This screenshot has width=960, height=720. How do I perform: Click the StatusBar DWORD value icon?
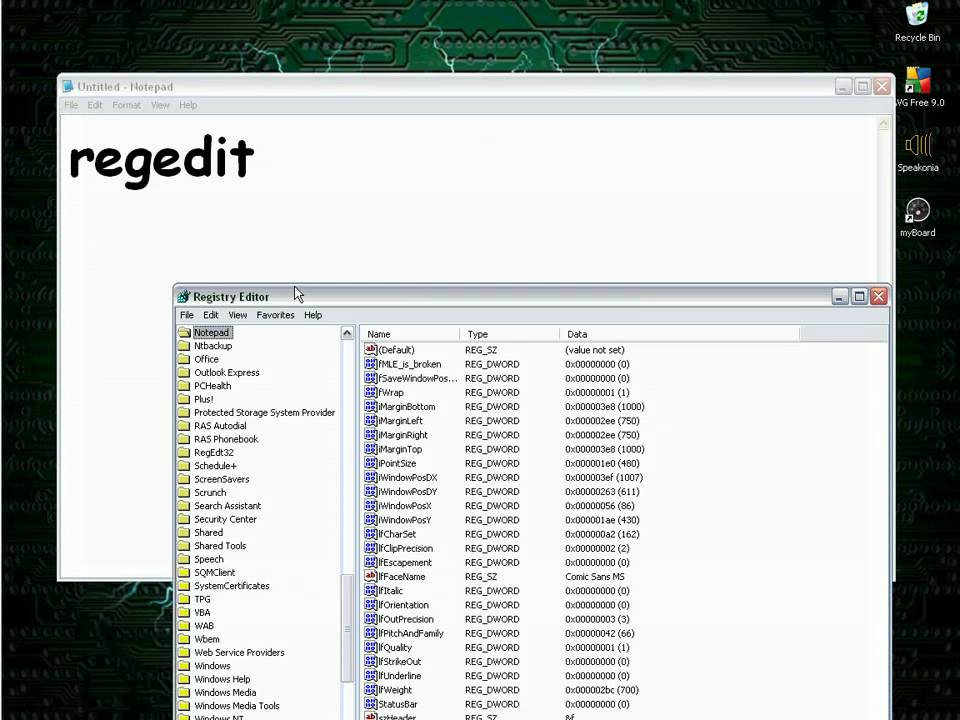(x=370, y=704)
